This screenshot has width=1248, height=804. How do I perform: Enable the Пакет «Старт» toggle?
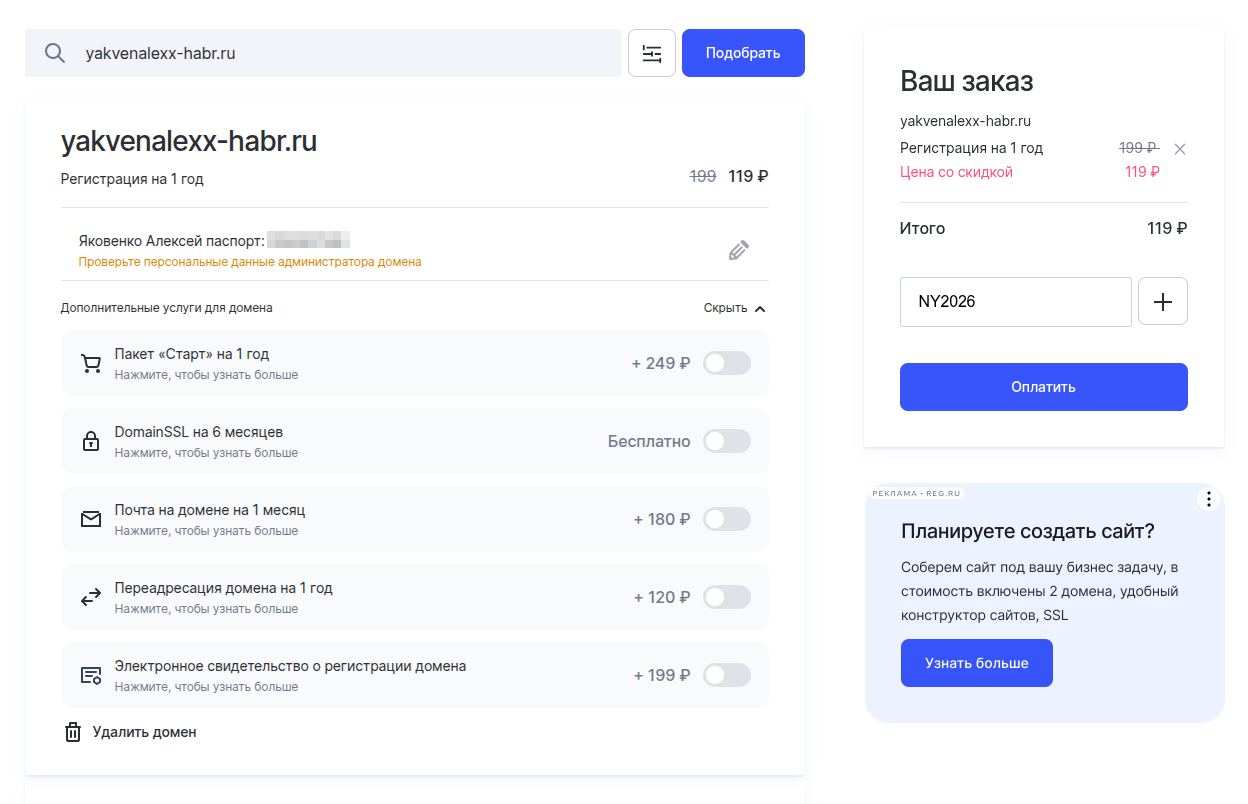click(726, 363)
